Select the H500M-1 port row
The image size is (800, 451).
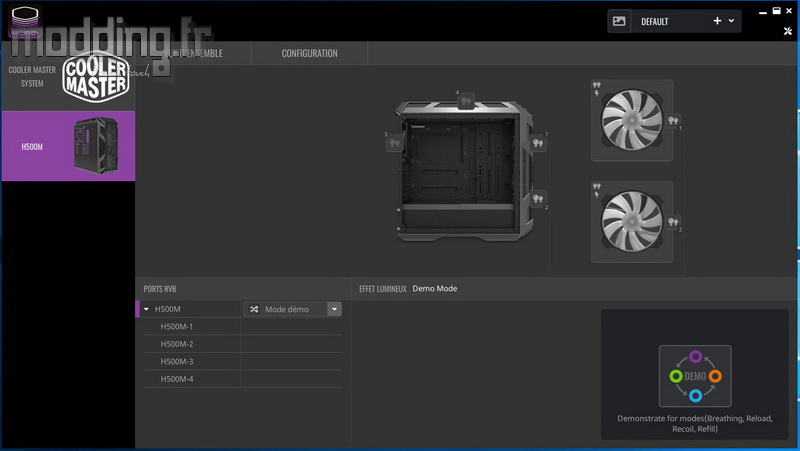[242, 327]
